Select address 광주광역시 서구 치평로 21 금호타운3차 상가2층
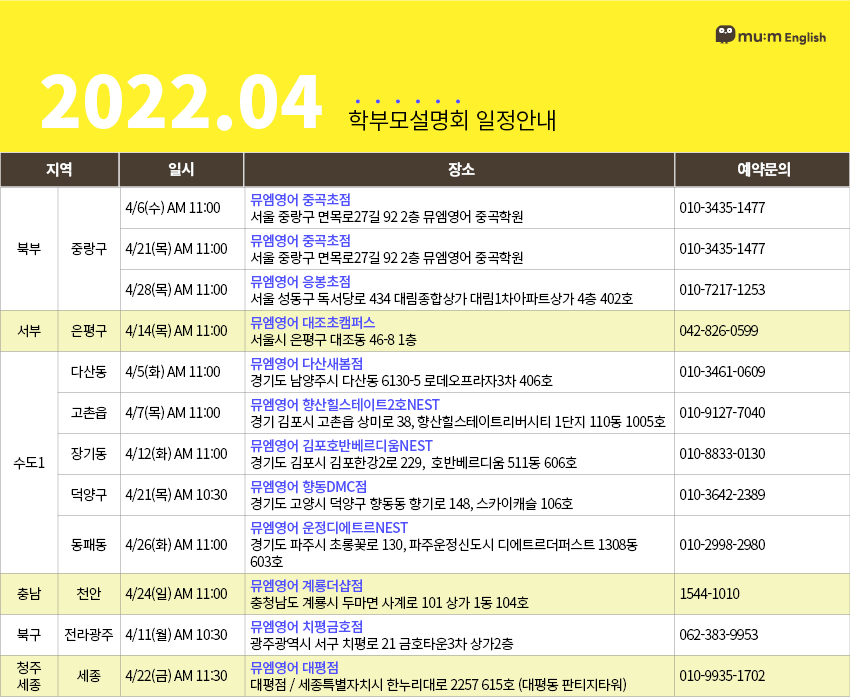The height and width of the screenshot is (697, 850). coord(382,644)
